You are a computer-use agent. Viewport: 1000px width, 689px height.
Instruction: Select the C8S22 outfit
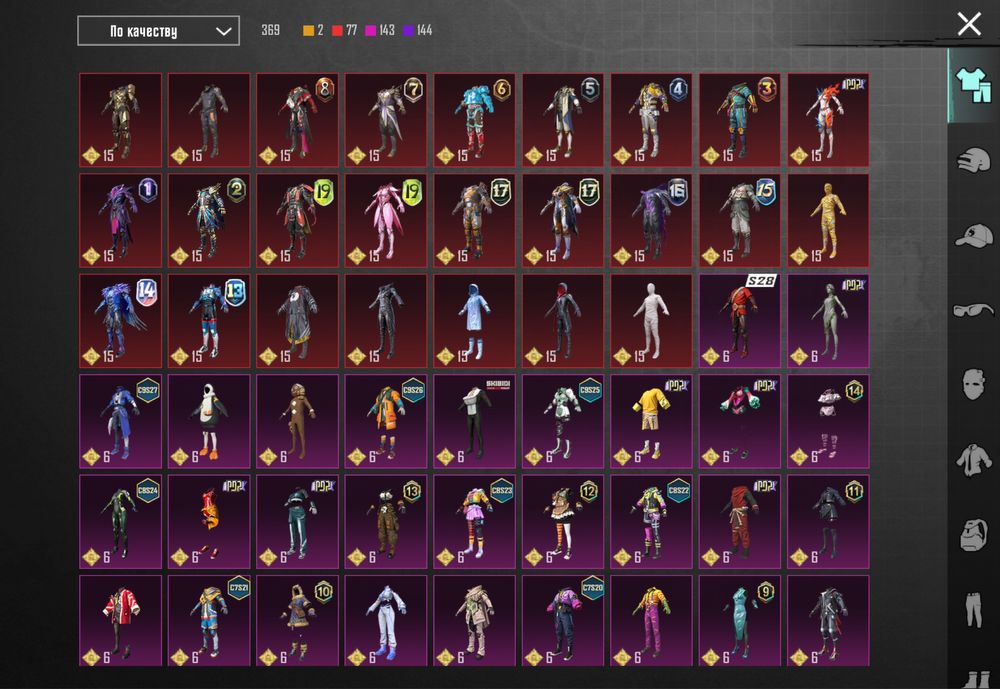click(652, 522)
